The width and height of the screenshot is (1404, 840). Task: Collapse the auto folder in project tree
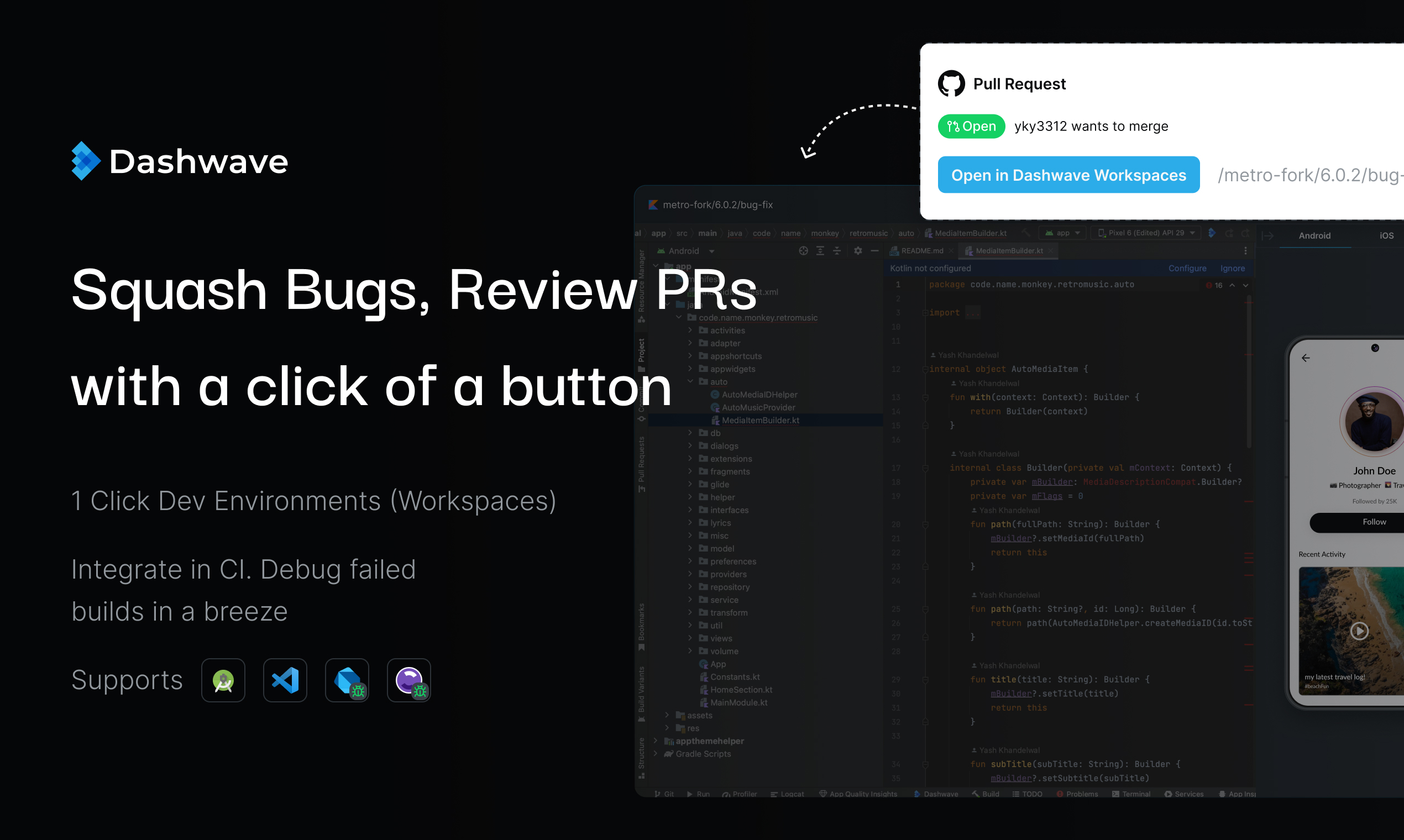click(690, 382)
